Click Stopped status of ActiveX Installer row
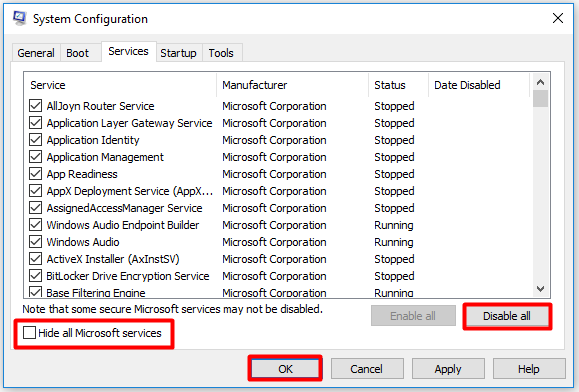579x392 pixels. pos(394,259)
